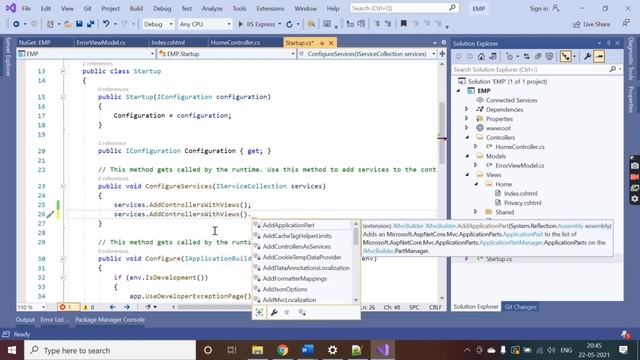Image resolution: width=640 pixels, height=360 pixels.
Task: Click Switch Views icon in Solution Explorer
Action: pyautogui.click(x=493, y=57)
